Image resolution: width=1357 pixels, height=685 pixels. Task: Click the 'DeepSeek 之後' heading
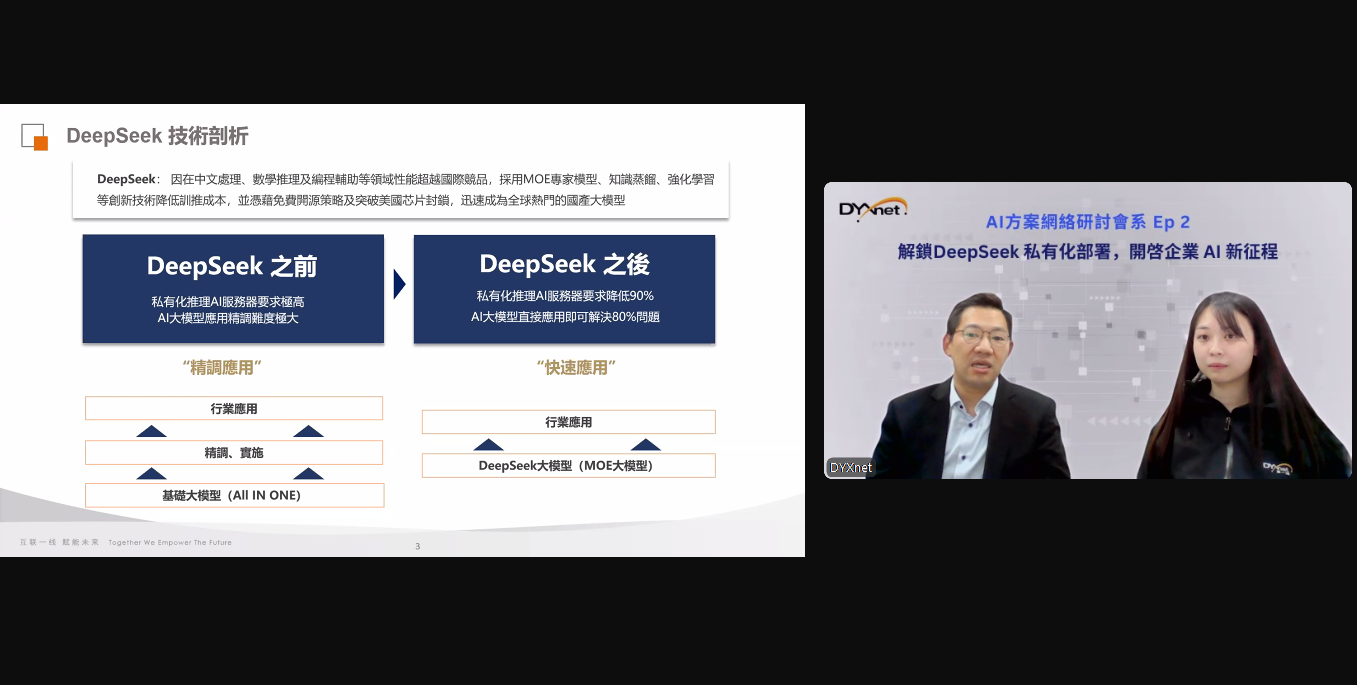click(564, 264)
